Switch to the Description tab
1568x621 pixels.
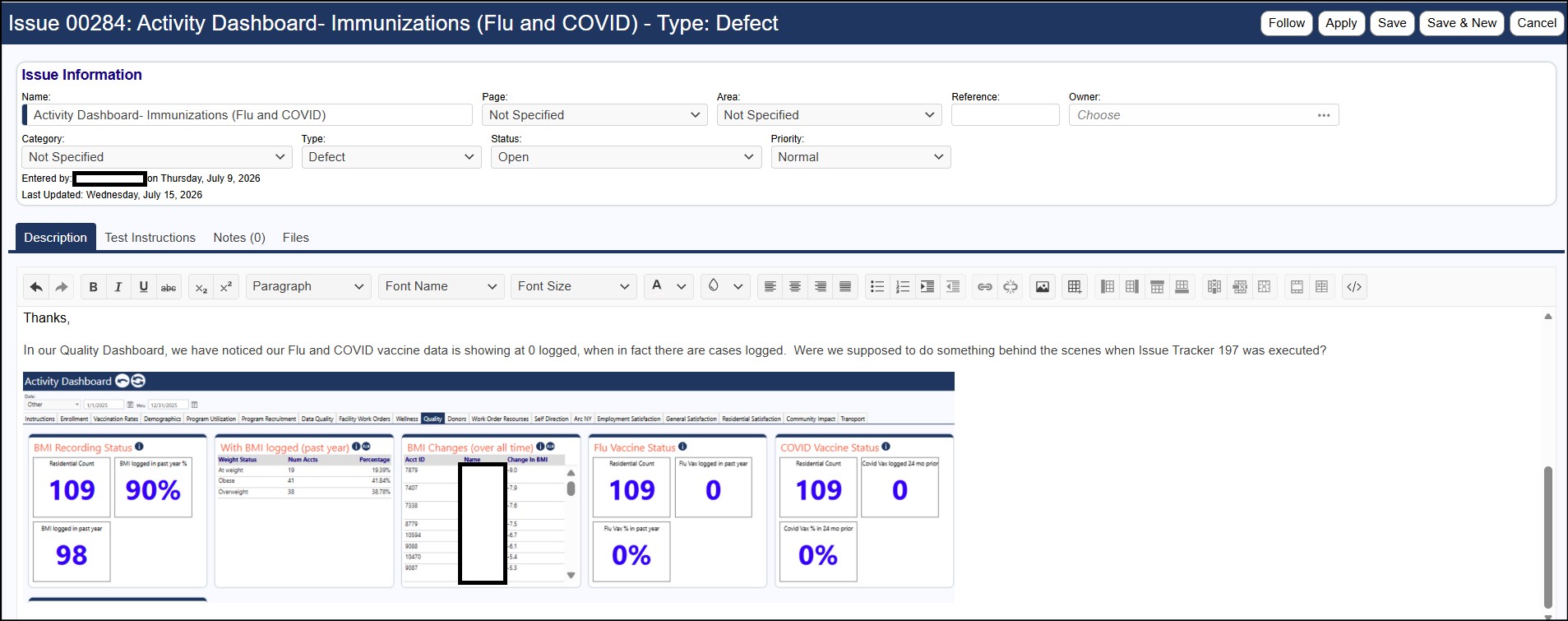coord(55,238)
